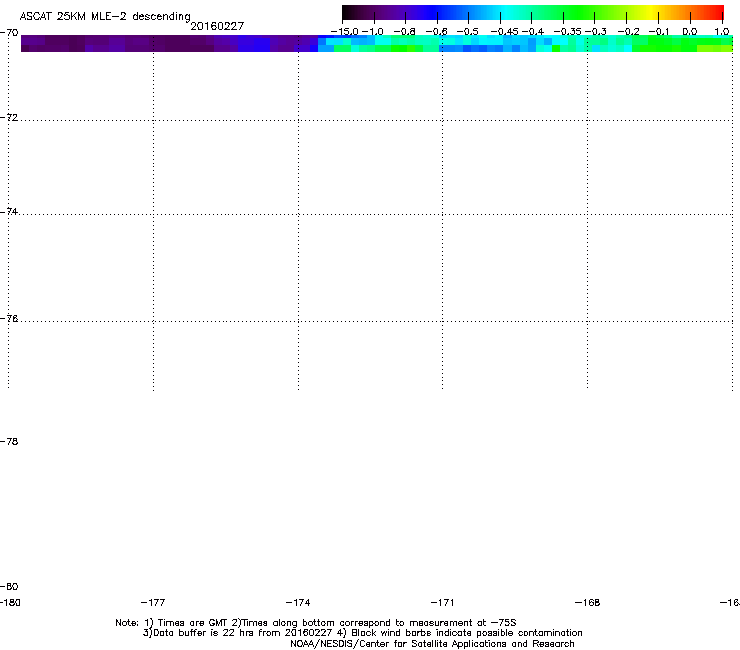
Task: Click the yellow section of the colorbar
Action: (x=651, y=12)
